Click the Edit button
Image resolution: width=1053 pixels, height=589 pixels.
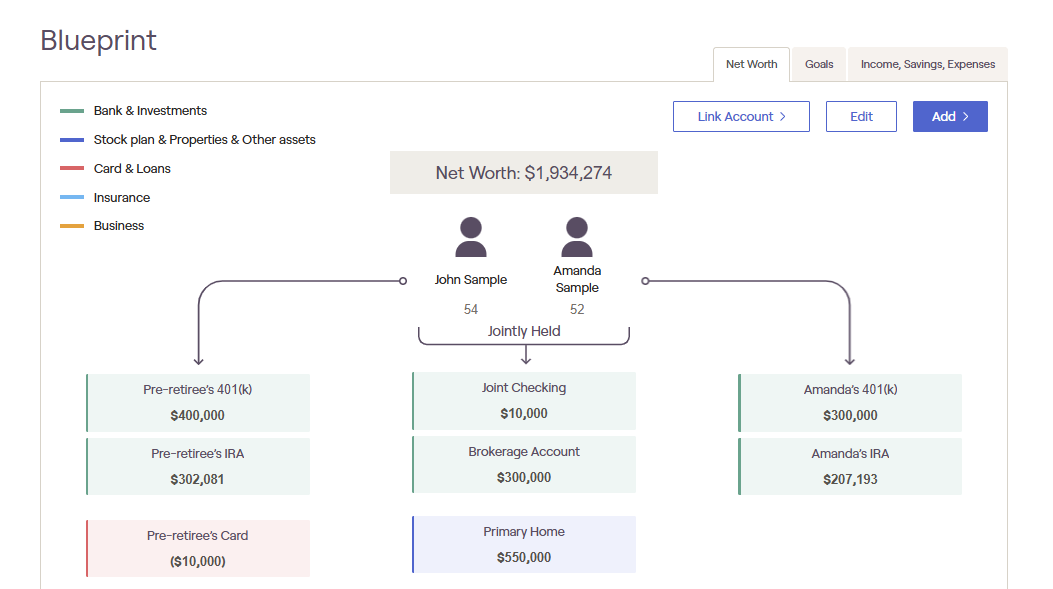point(861,116)
